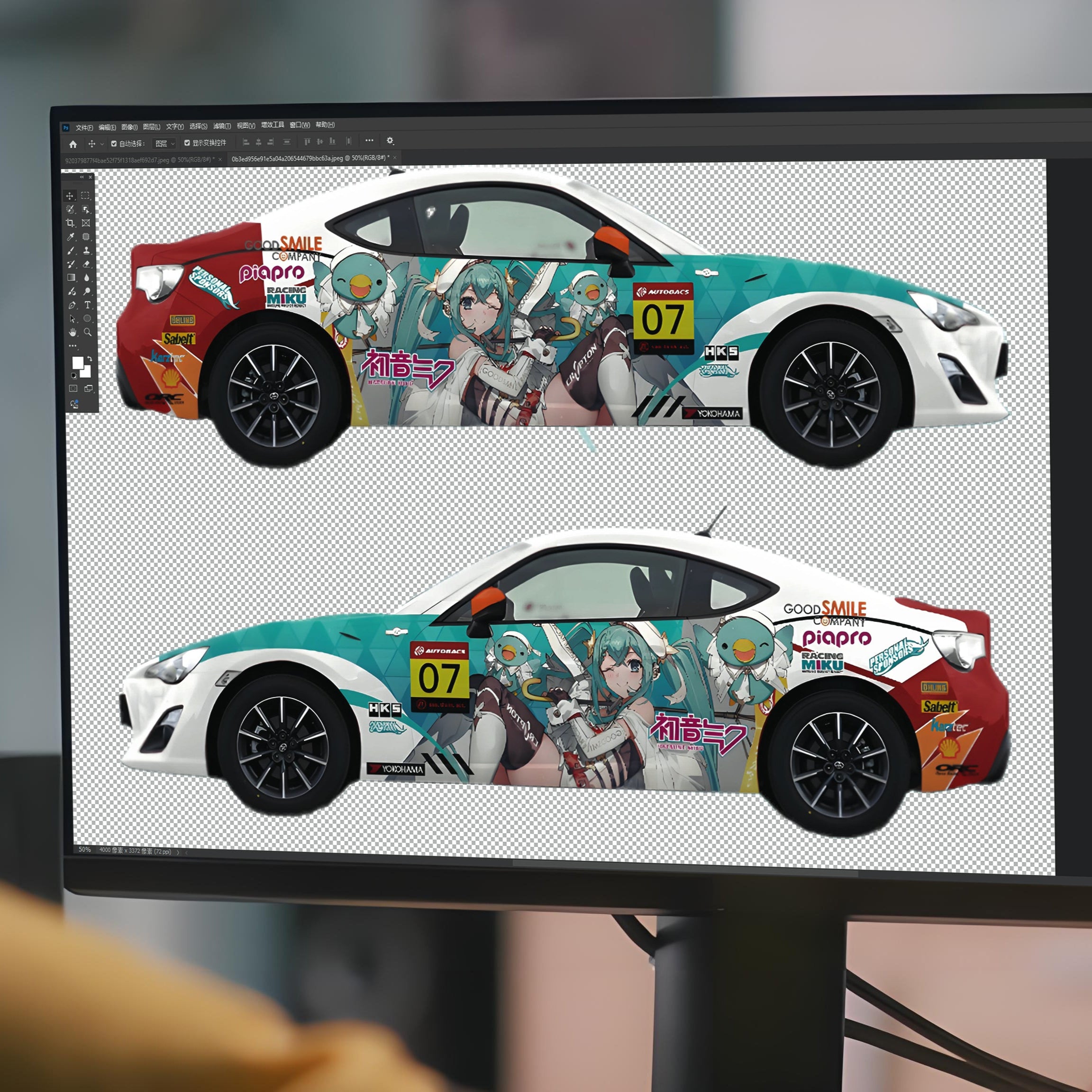Screen dimensions: 1092x1092
Task: Select the Zoom magnifier tool
Action: [88, 332]
